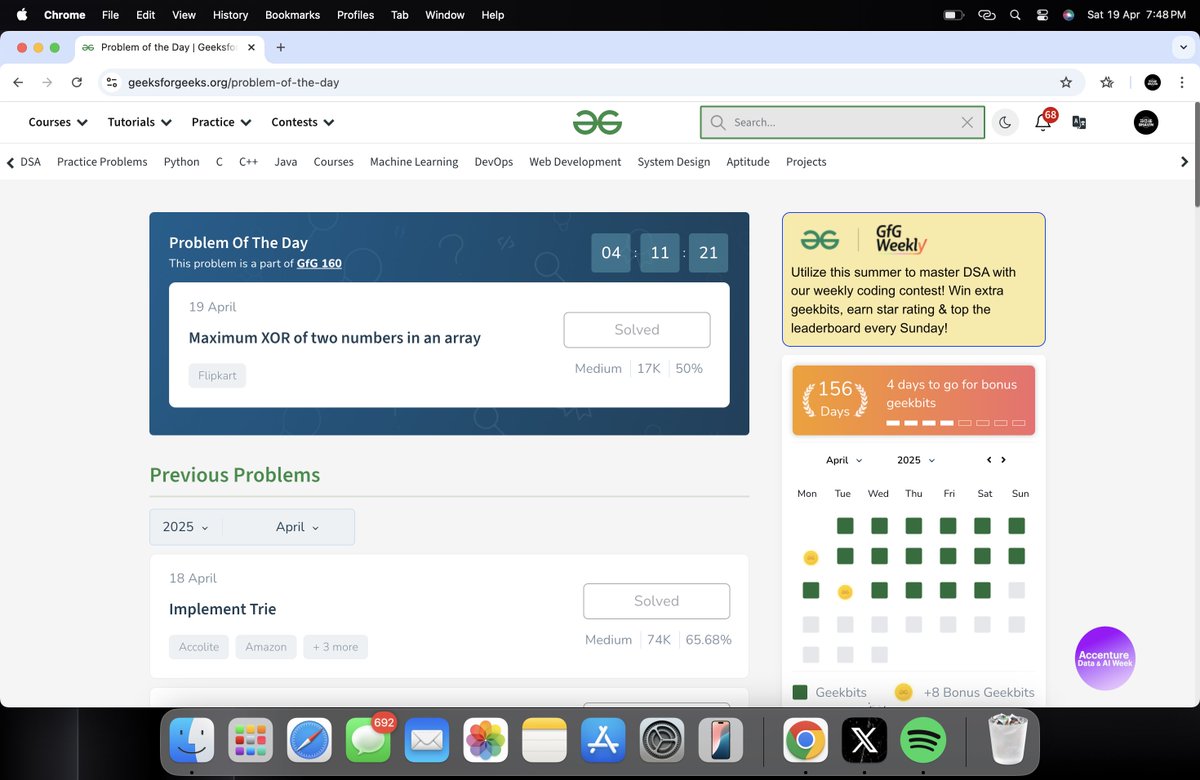Screen dimensions: 1200x780
Task: Click Solved button for Maximum XOR problem
Action: pyautogui.click(x=637, y=330)
